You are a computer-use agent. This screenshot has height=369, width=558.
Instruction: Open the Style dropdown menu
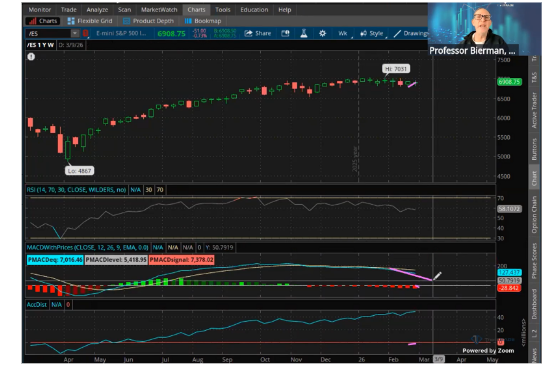click(x=372, y=33)
